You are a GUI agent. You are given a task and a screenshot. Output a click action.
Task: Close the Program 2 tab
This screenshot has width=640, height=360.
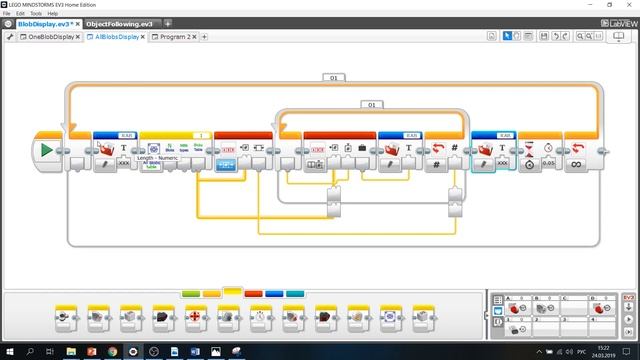195,37
